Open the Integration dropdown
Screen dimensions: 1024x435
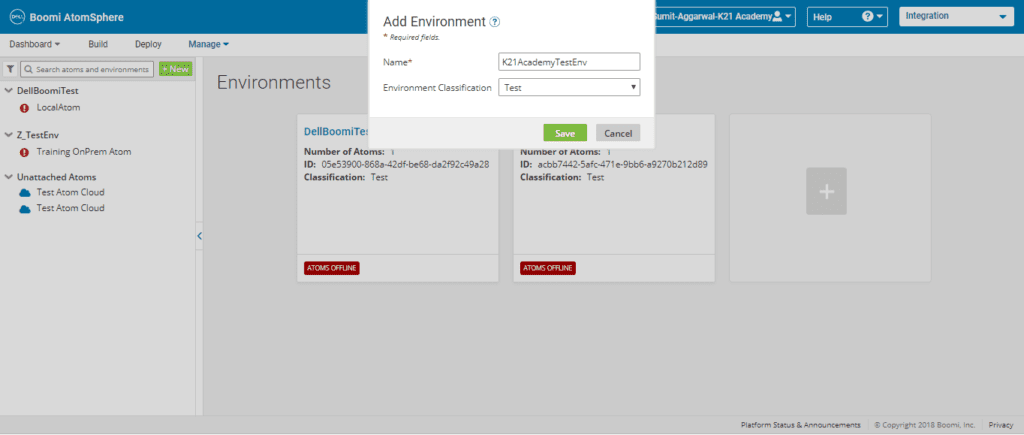click(957, 17)
